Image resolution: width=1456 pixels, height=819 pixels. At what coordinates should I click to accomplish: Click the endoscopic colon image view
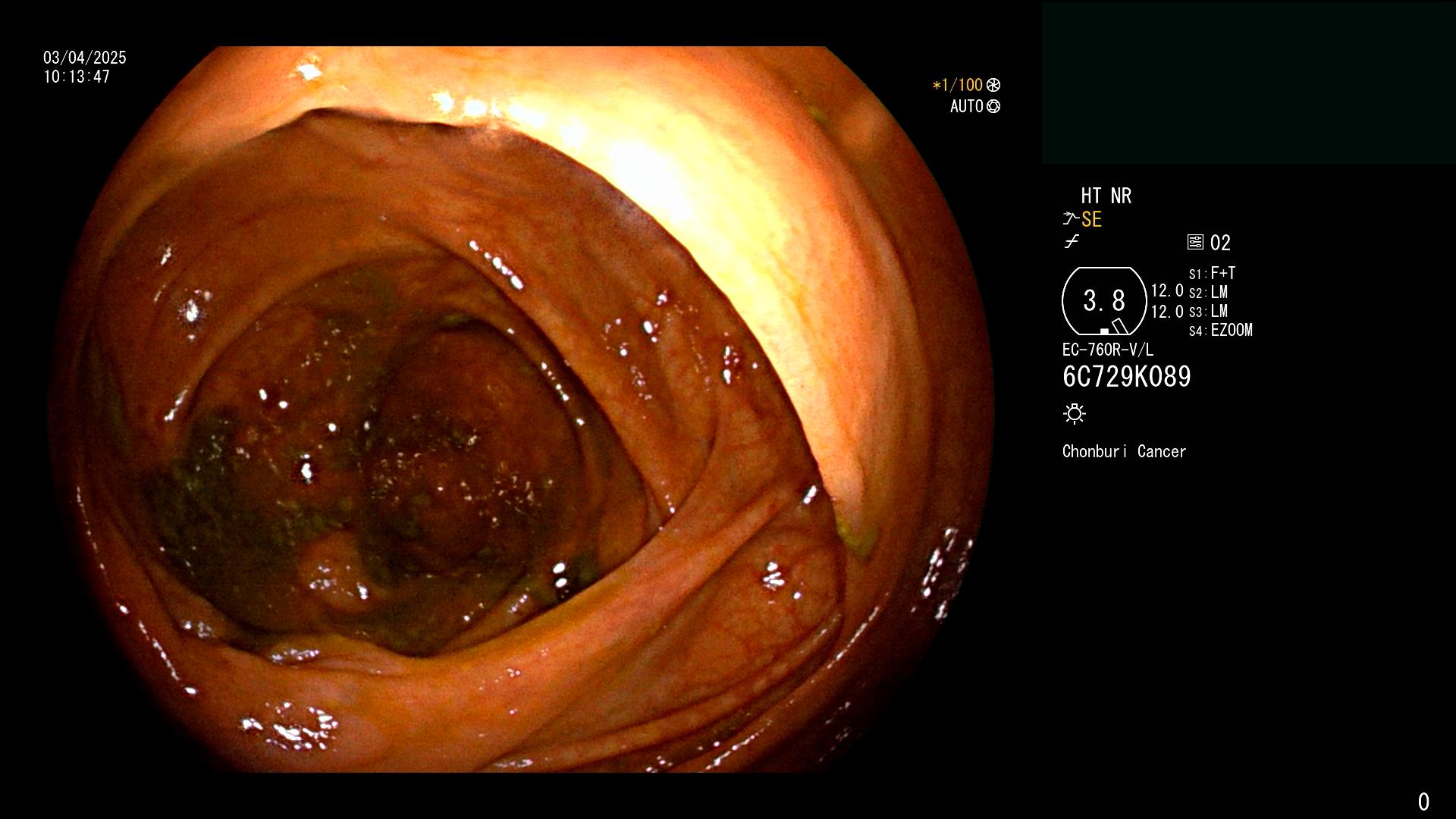(522, 409)
